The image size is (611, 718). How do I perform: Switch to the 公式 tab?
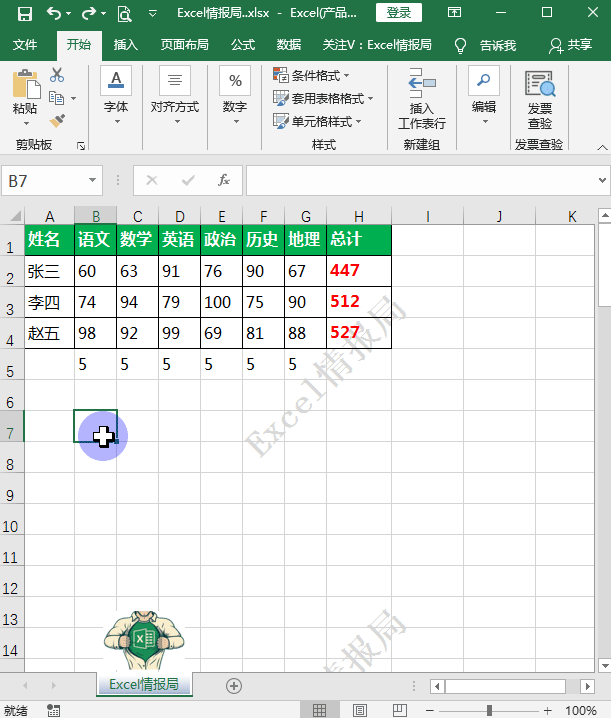point(243,45)
